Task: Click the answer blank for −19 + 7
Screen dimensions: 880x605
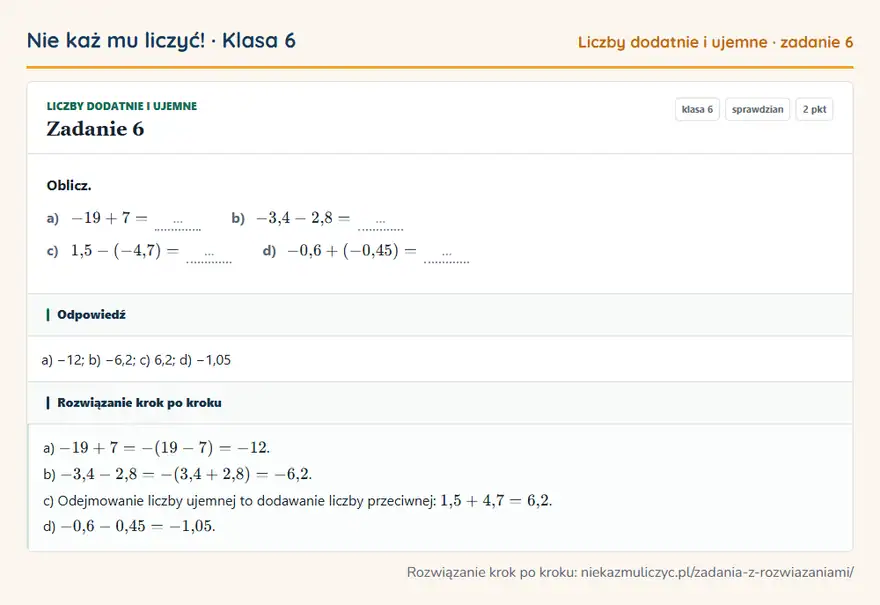Action: (178, 222)
